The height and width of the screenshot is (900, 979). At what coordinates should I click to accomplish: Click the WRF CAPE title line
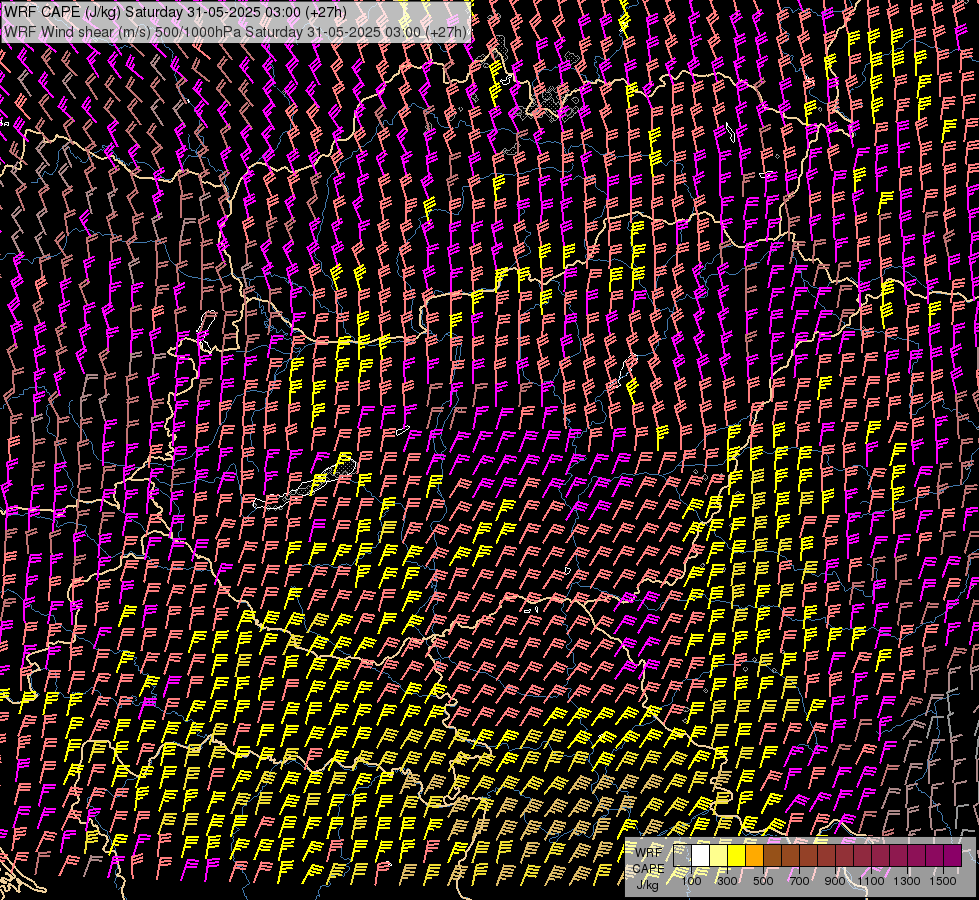coord(175,12)
